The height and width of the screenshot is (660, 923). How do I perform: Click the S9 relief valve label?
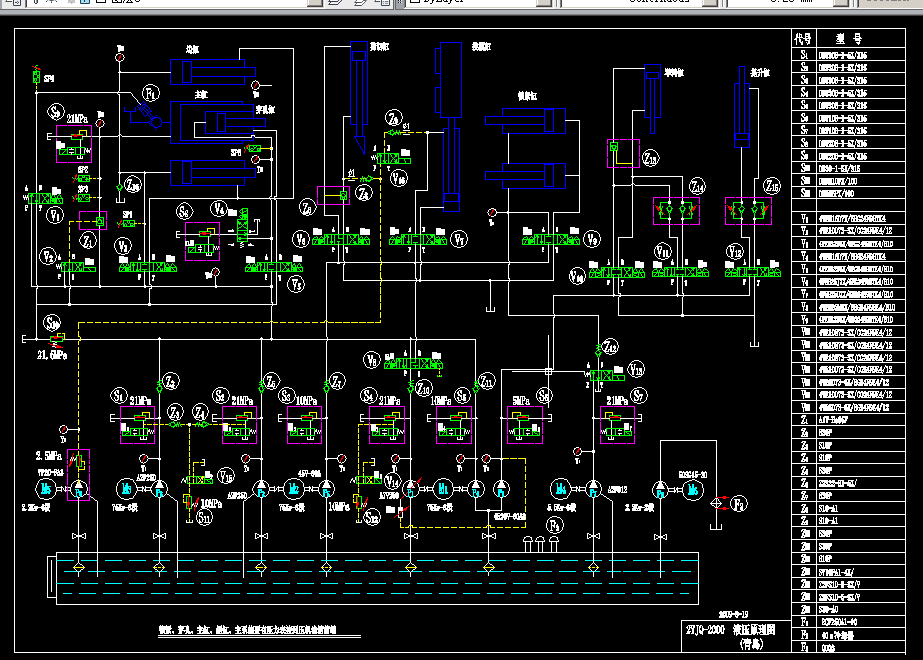(x=57, y=112)
